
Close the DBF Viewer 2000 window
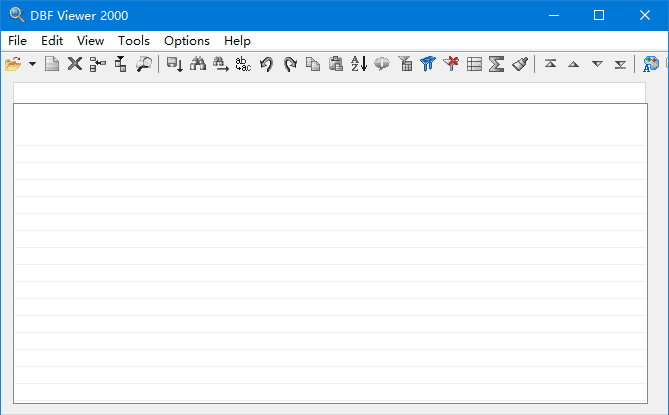645,15
